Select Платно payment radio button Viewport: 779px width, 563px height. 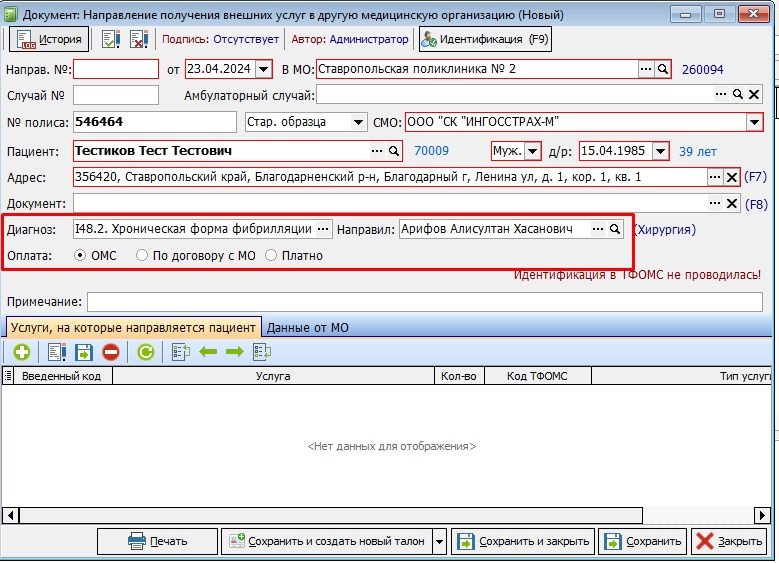click(271, 255)
